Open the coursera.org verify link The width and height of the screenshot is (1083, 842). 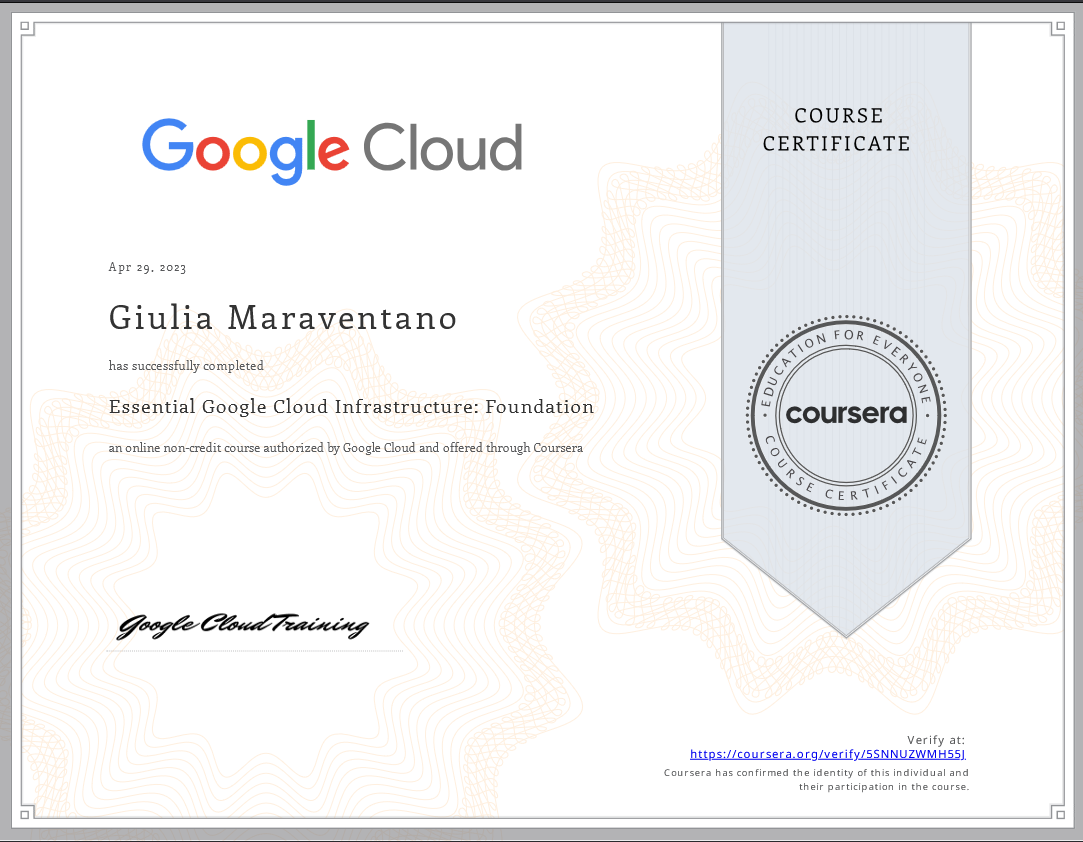828,755
